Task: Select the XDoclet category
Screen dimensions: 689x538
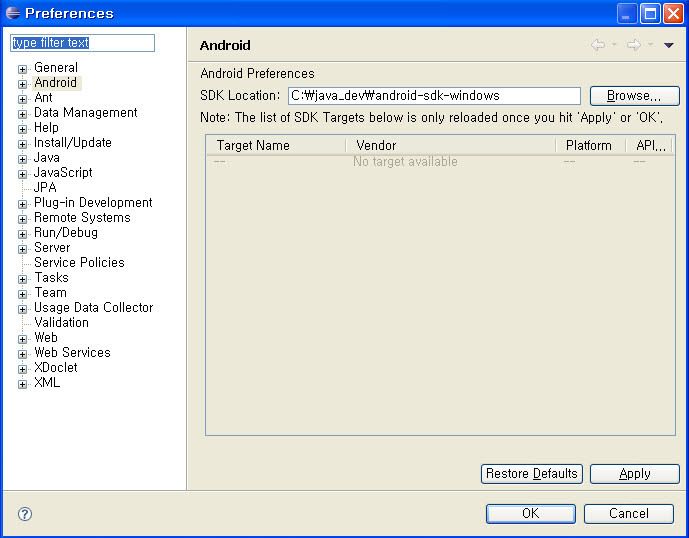Action: (56, 367)
